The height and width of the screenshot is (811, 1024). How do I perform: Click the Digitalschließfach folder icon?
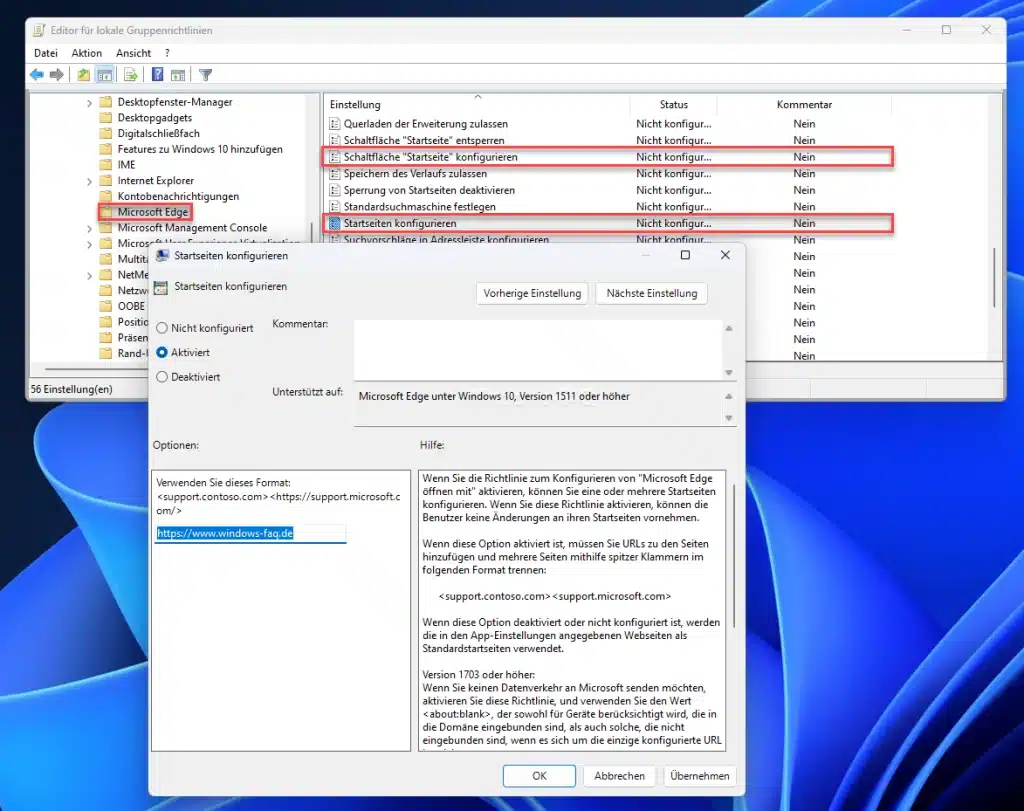click(x=106, y=133)
